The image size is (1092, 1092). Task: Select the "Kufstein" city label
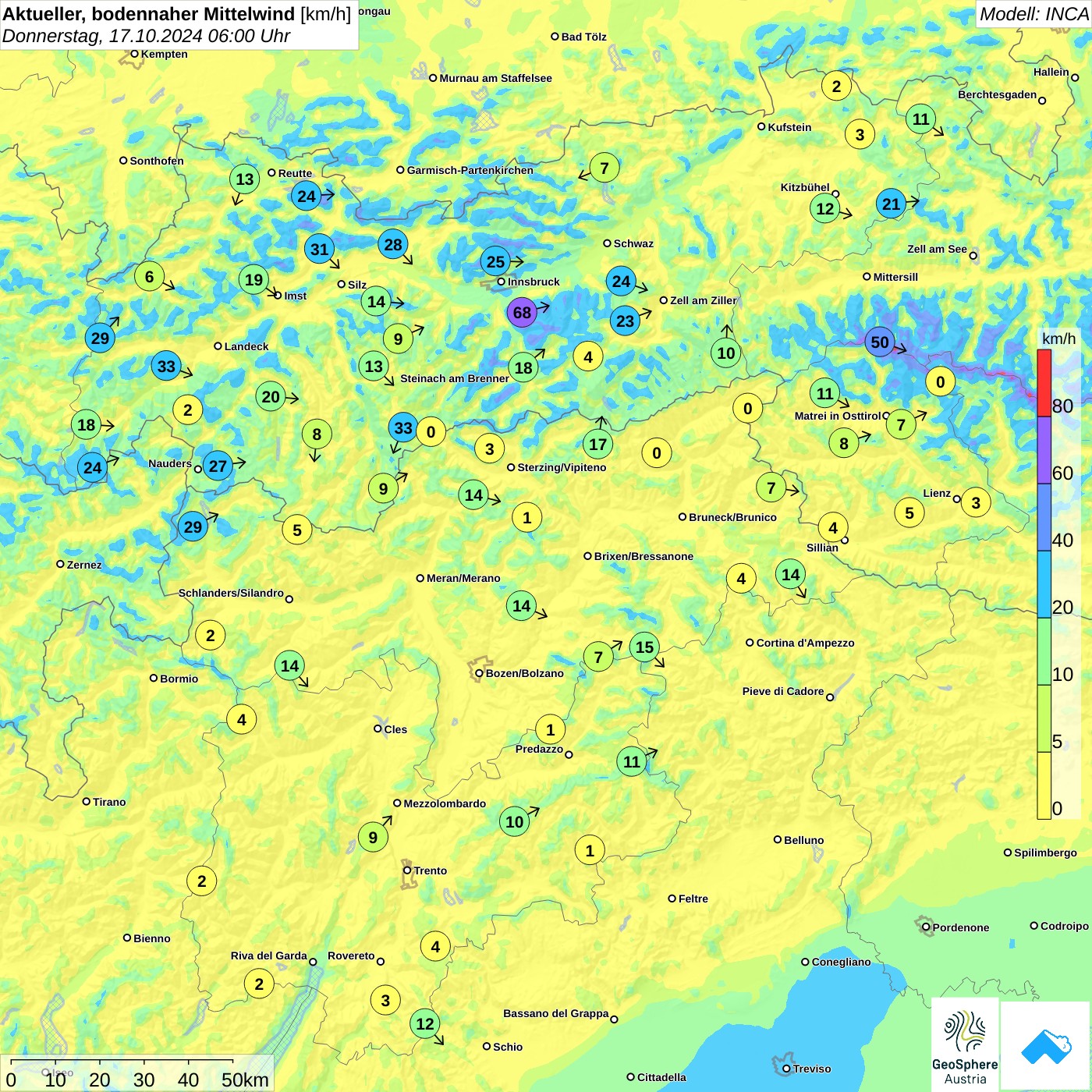(x=789, y=127)
